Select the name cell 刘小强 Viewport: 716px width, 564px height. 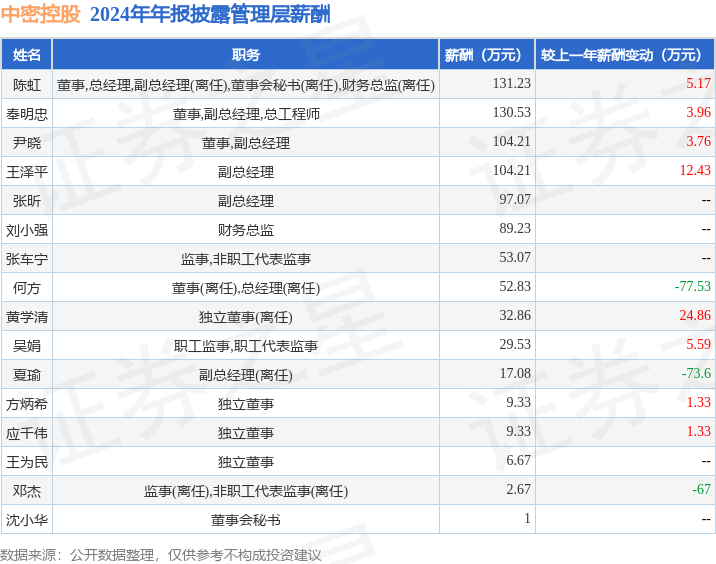(26, 230)
